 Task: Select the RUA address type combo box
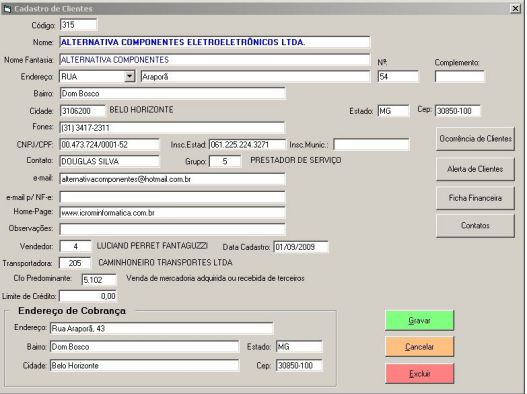(97, 76)
